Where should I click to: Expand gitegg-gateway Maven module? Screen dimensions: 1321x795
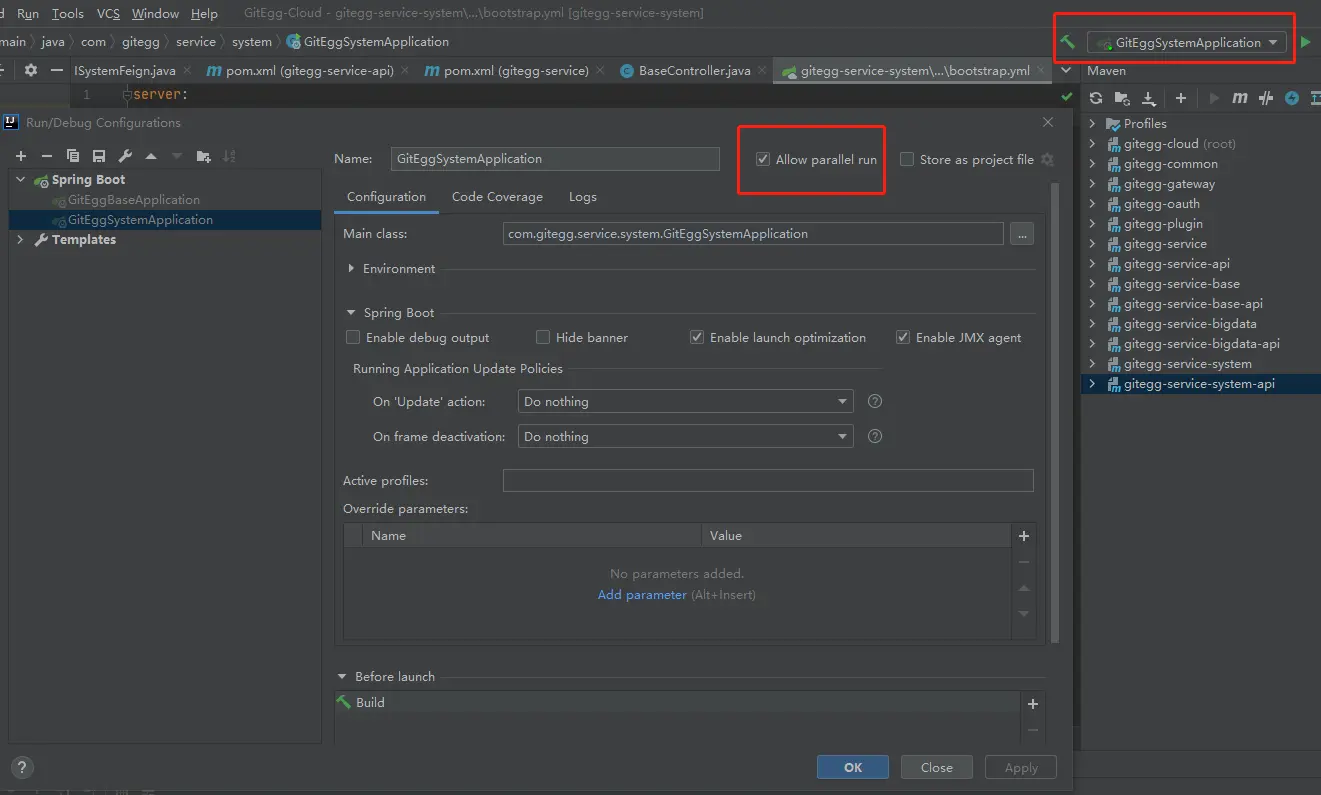tap(1092, 184)
